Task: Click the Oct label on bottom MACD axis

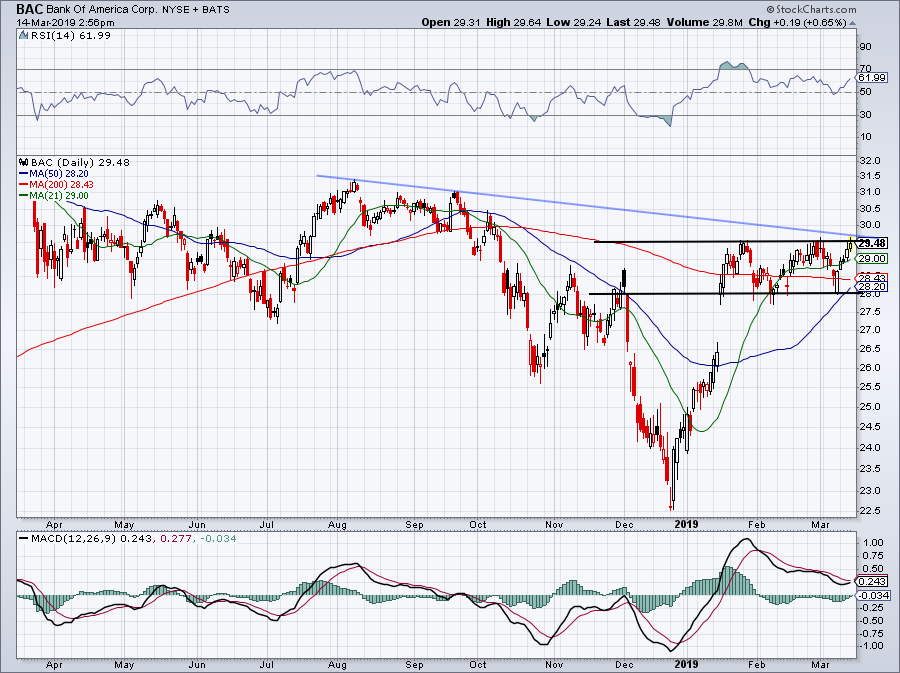Action: tap(478, 664)
